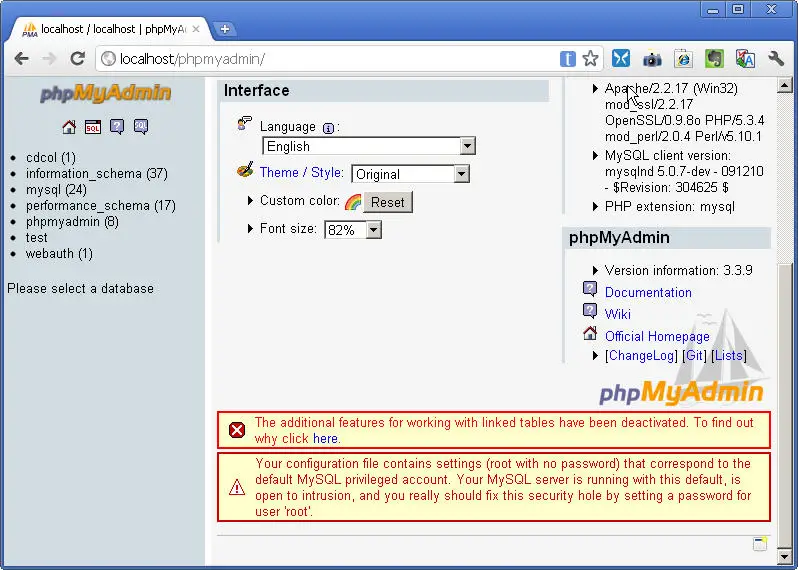Click the 'Please select a database' text
Image resolution: width=798 pixels, height=570 pixels.
pos(80,289)
